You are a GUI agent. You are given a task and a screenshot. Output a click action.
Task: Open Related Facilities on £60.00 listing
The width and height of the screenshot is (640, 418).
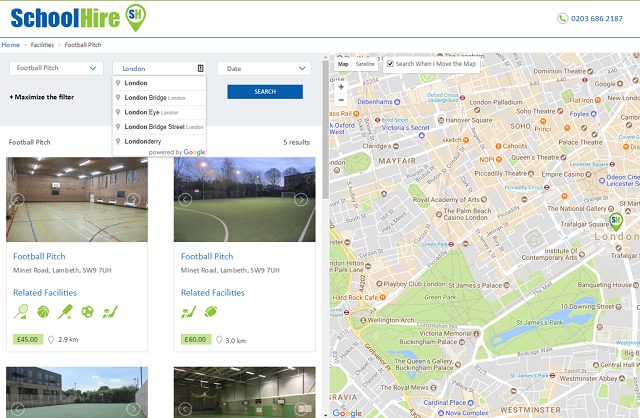click(213, 293)
